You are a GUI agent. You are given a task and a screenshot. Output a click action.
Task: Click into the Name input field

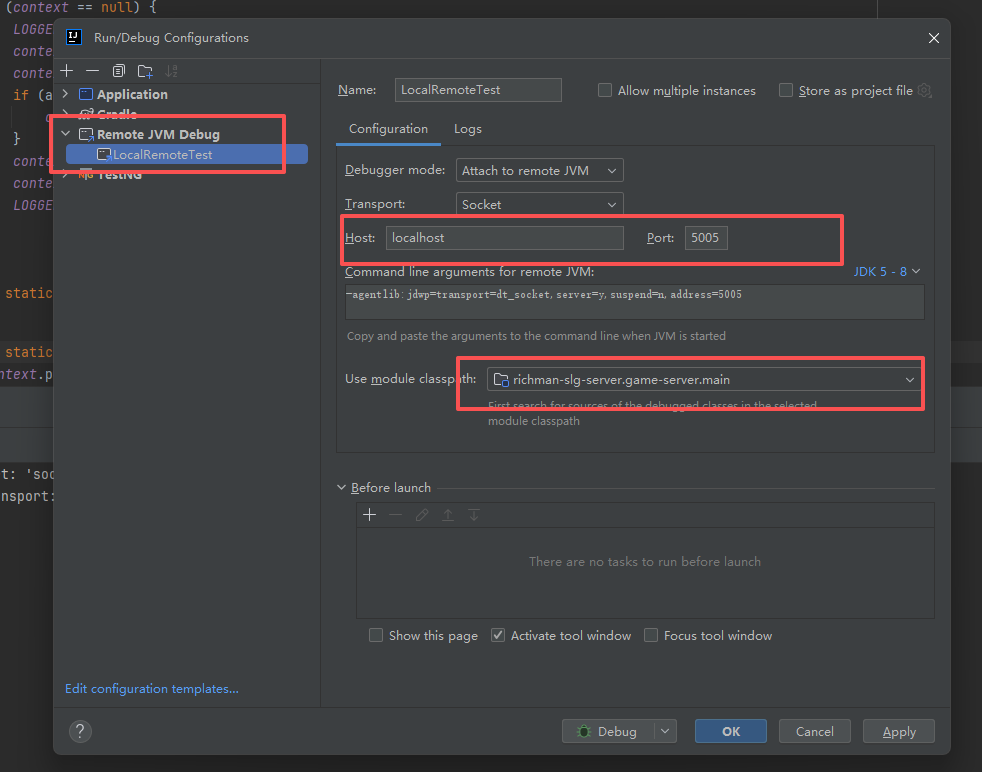[x=478, y=90]
